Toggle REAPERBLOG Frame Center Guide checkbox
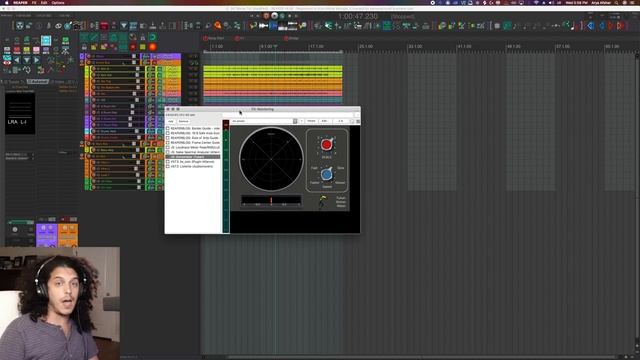The height and width of the screenshot is (360, 640). [168, 142]
